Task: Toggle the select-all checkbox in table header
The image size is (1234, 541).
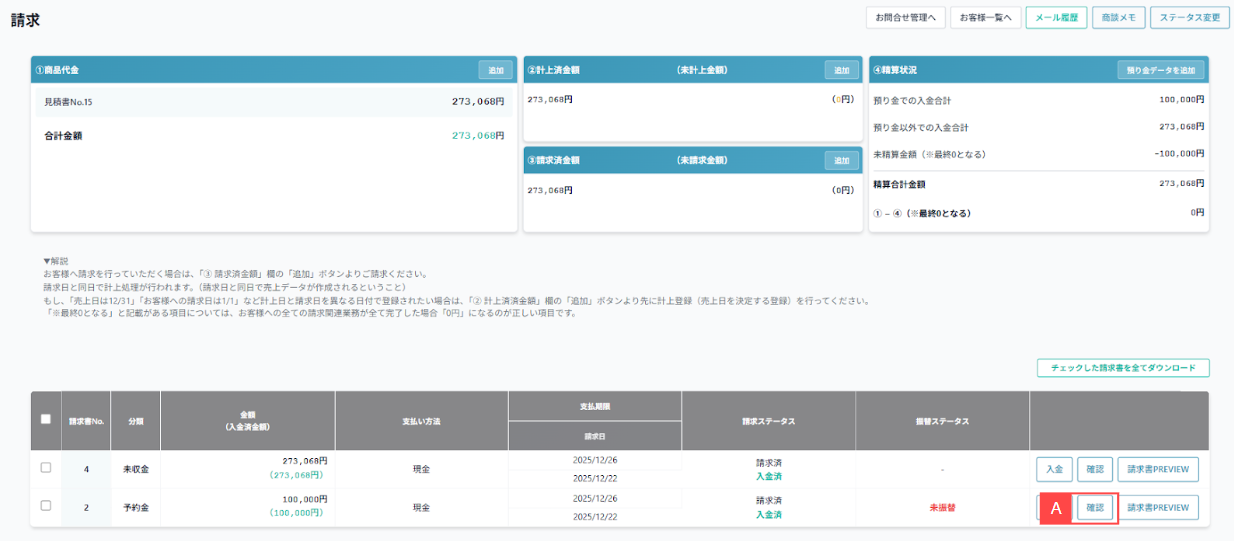Action: coord(46,420)
